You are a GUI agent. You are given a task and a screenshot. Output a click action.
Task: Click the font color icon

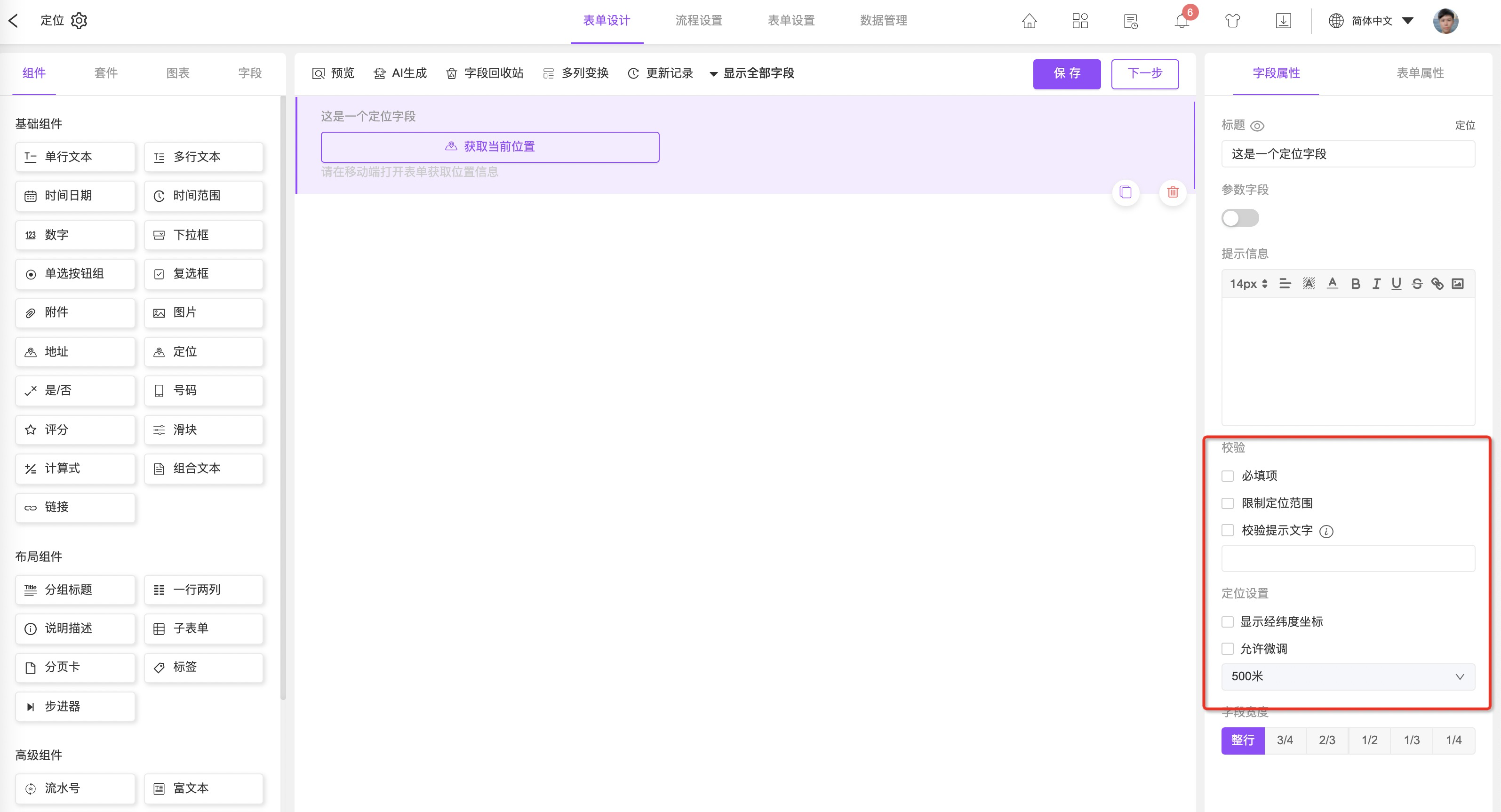[x=1332, y=284]
